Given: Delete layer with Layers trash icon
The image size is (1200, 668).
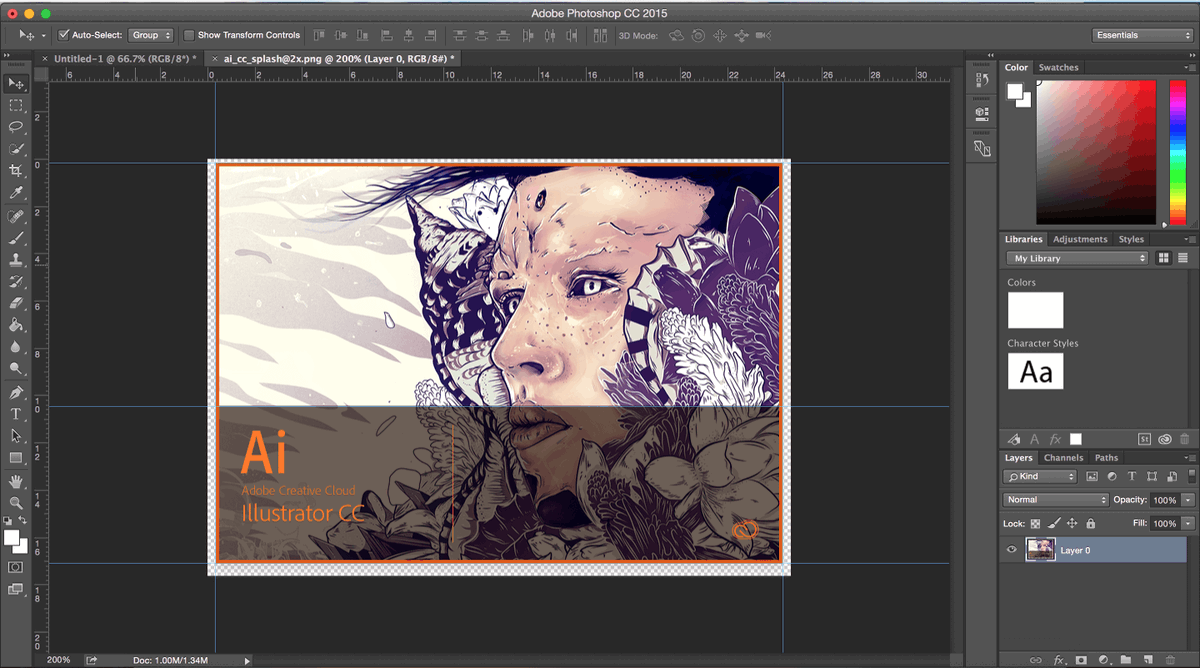Looking at the screenshot, I should click(x=1171, y=660).
